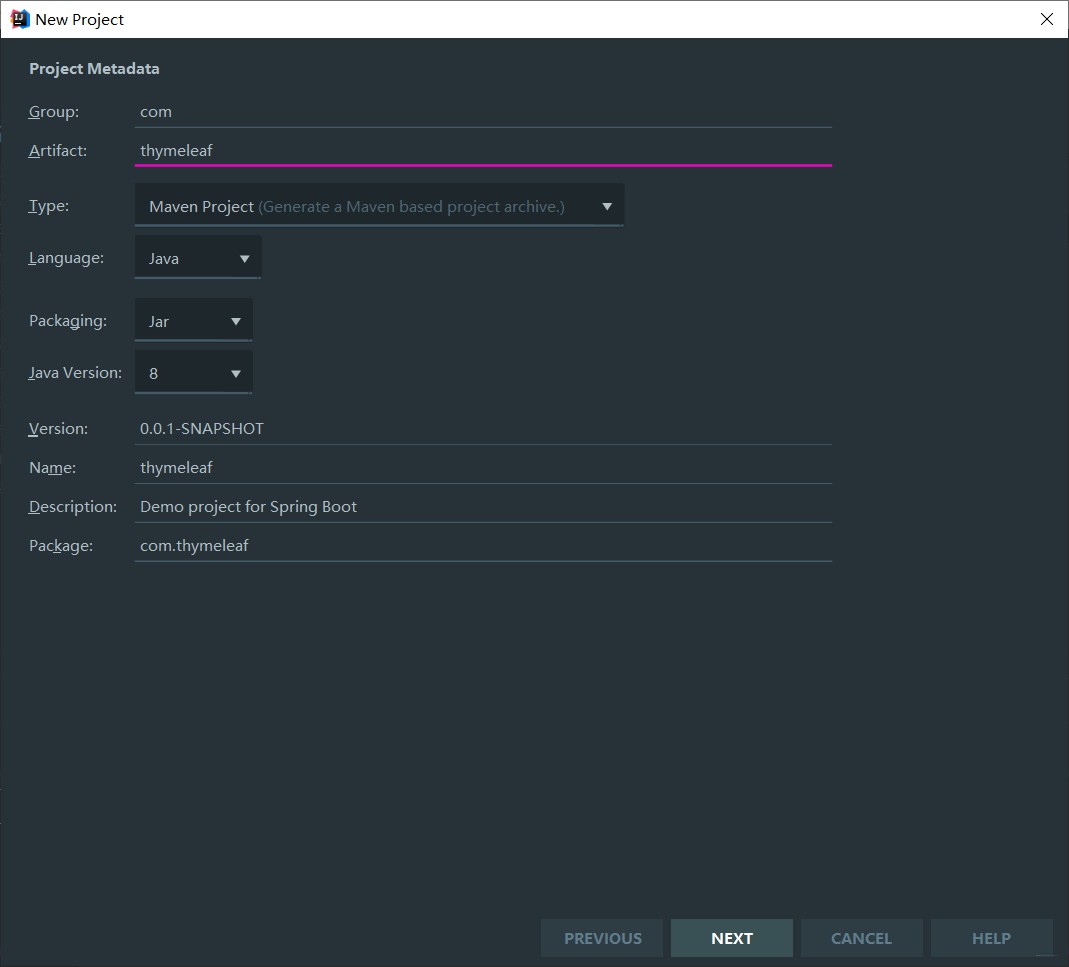
Task: Click the Version field showing 0.0.1-SNAPSHOT
Action: click(x=483, y=429)
